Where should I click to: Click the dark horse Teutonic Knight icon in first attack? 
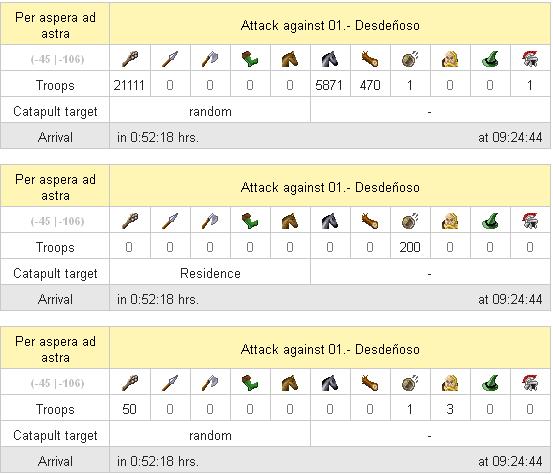330,59
